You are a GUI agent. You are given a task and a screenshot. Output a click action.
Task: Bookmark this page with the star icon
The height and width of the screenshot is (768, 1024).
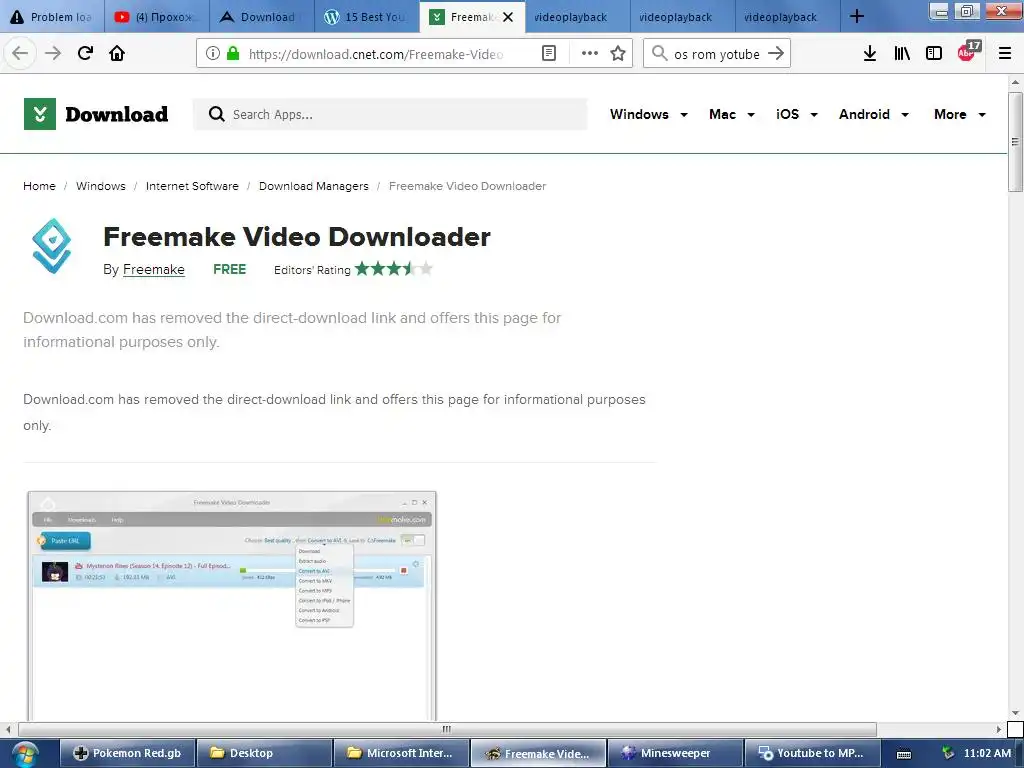click(618, 53)
